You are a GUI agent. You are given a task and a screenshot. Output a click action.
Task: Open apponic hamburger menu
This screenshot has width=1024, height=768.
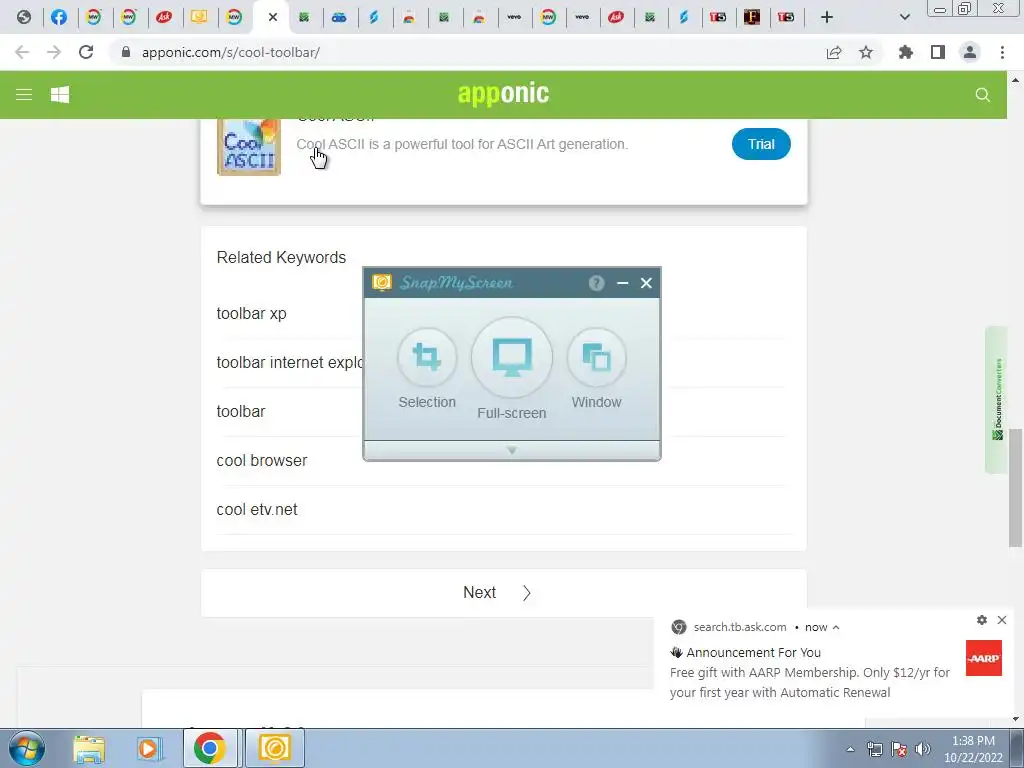(24, 95)
